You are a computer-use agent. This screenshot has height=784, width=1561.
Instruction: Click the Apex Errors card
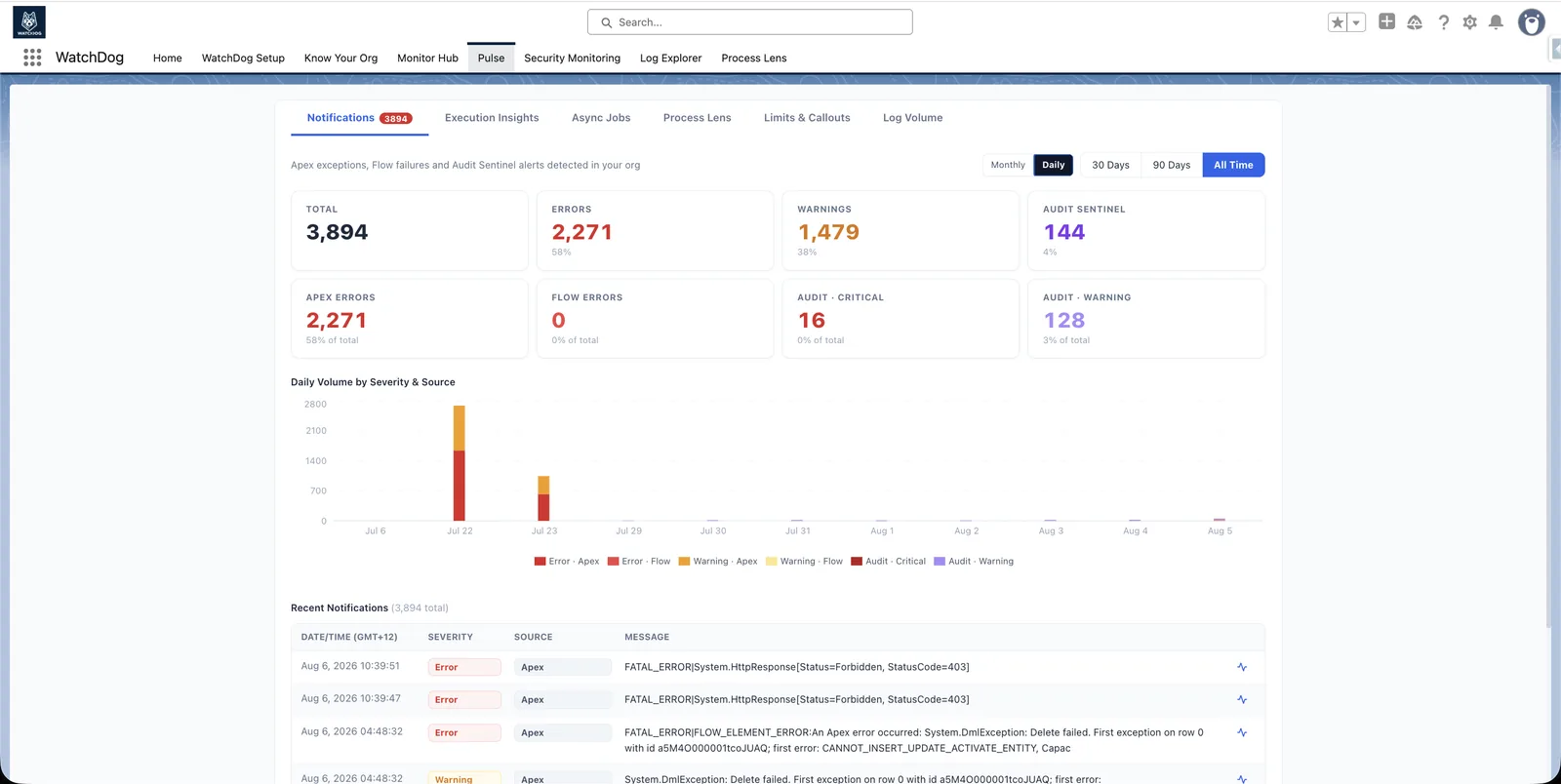click(x=410, y=319)
